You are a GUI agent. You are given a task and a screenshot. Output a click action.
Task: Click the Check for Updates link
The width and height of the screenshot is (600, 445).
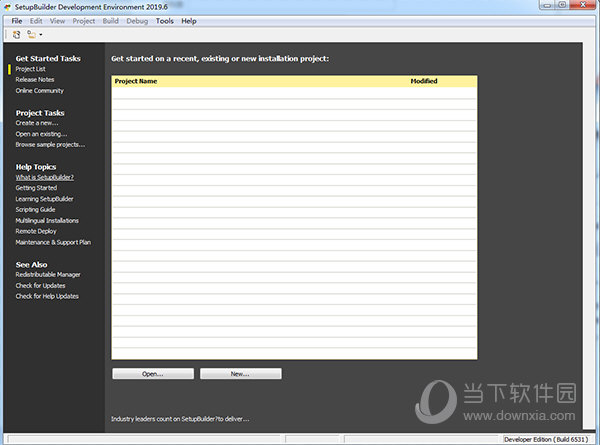pos(40,285)
